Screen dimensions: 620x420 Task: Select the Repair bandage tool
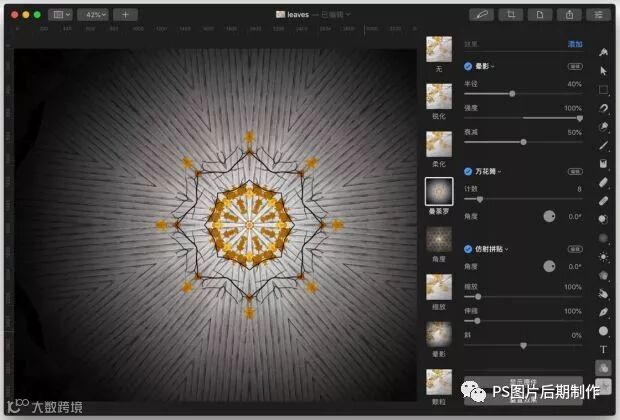[603, 201]
